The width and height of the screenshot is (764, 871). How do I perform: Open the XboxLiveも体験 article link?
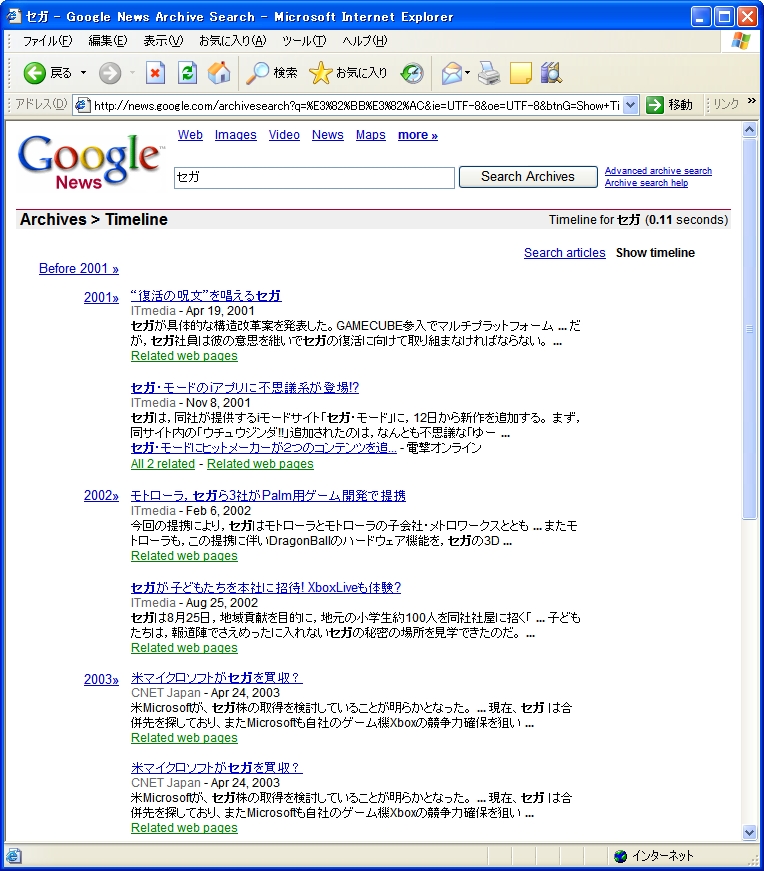tap(266, 588)
